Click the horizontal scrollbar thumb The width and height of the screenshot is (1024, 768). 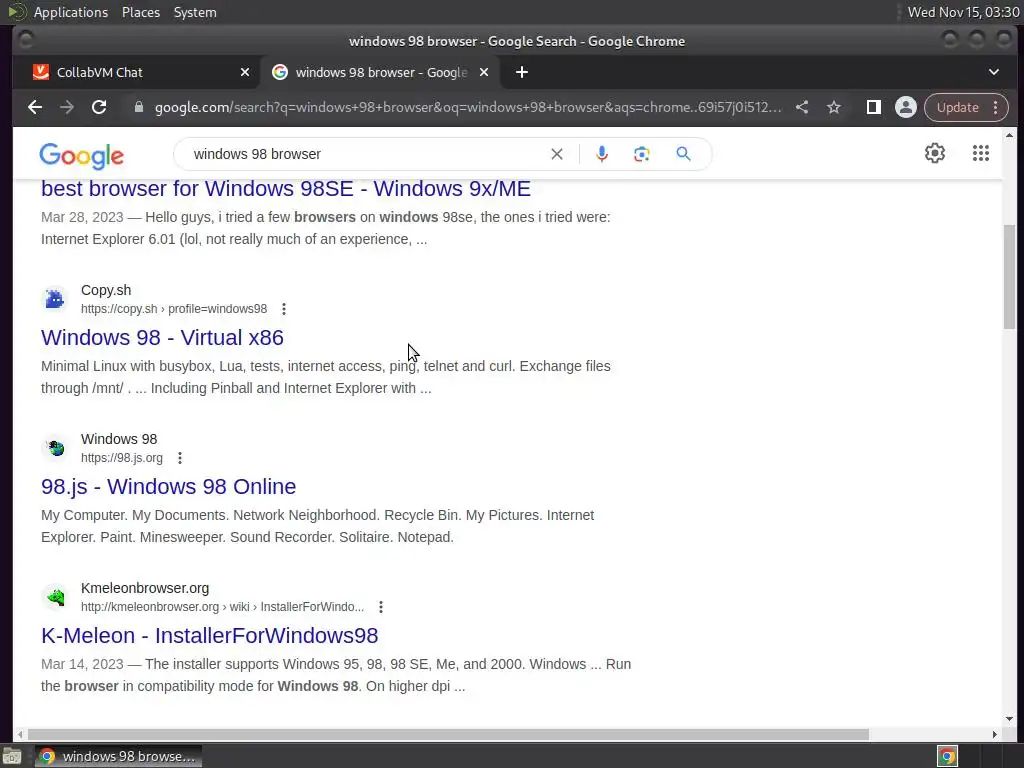pyautogui.click(x=448, y=735)
